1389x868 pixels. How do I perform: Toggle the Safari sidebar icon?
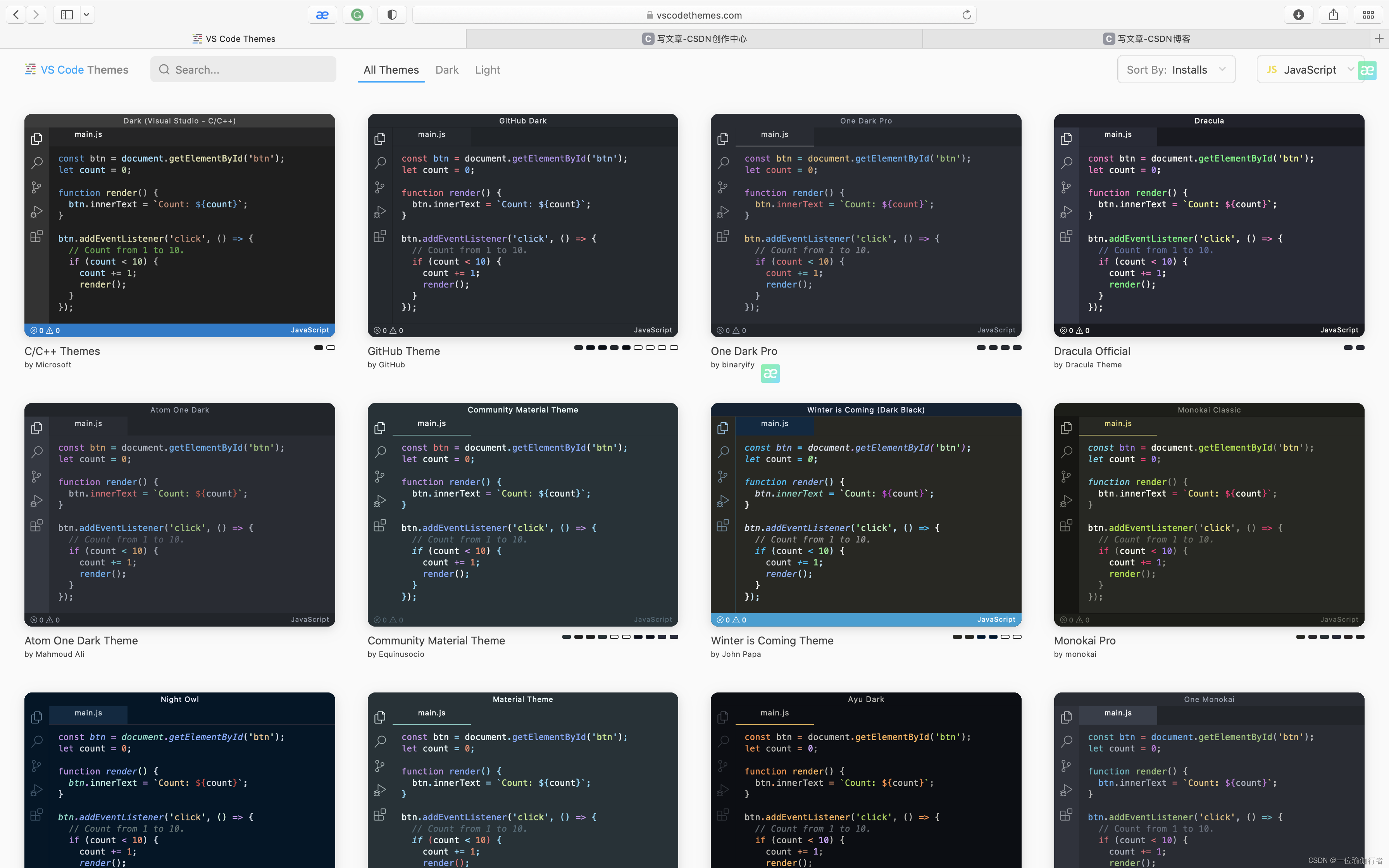(67, 15)
